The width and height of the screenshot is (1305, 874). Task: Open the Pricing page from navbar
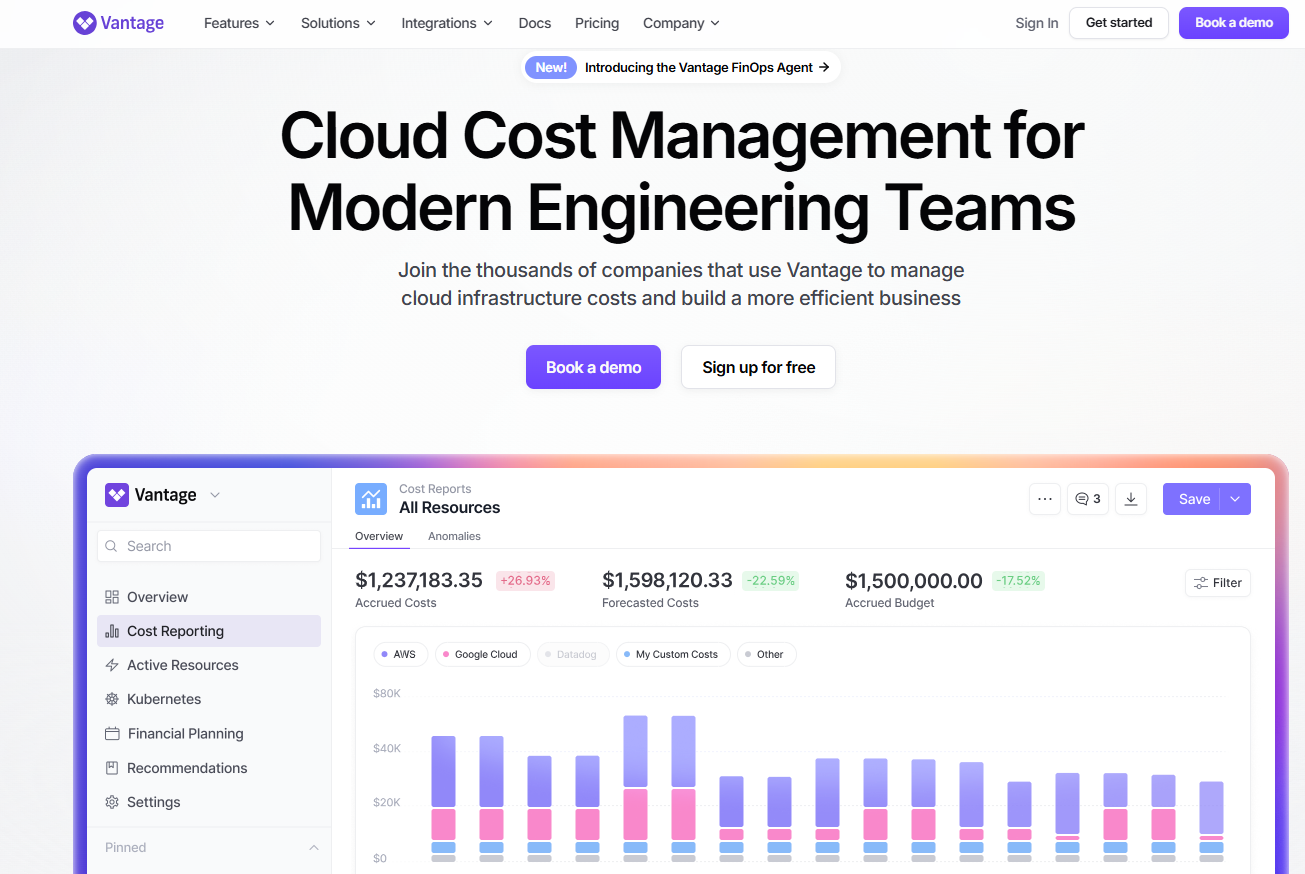point(597,23)
